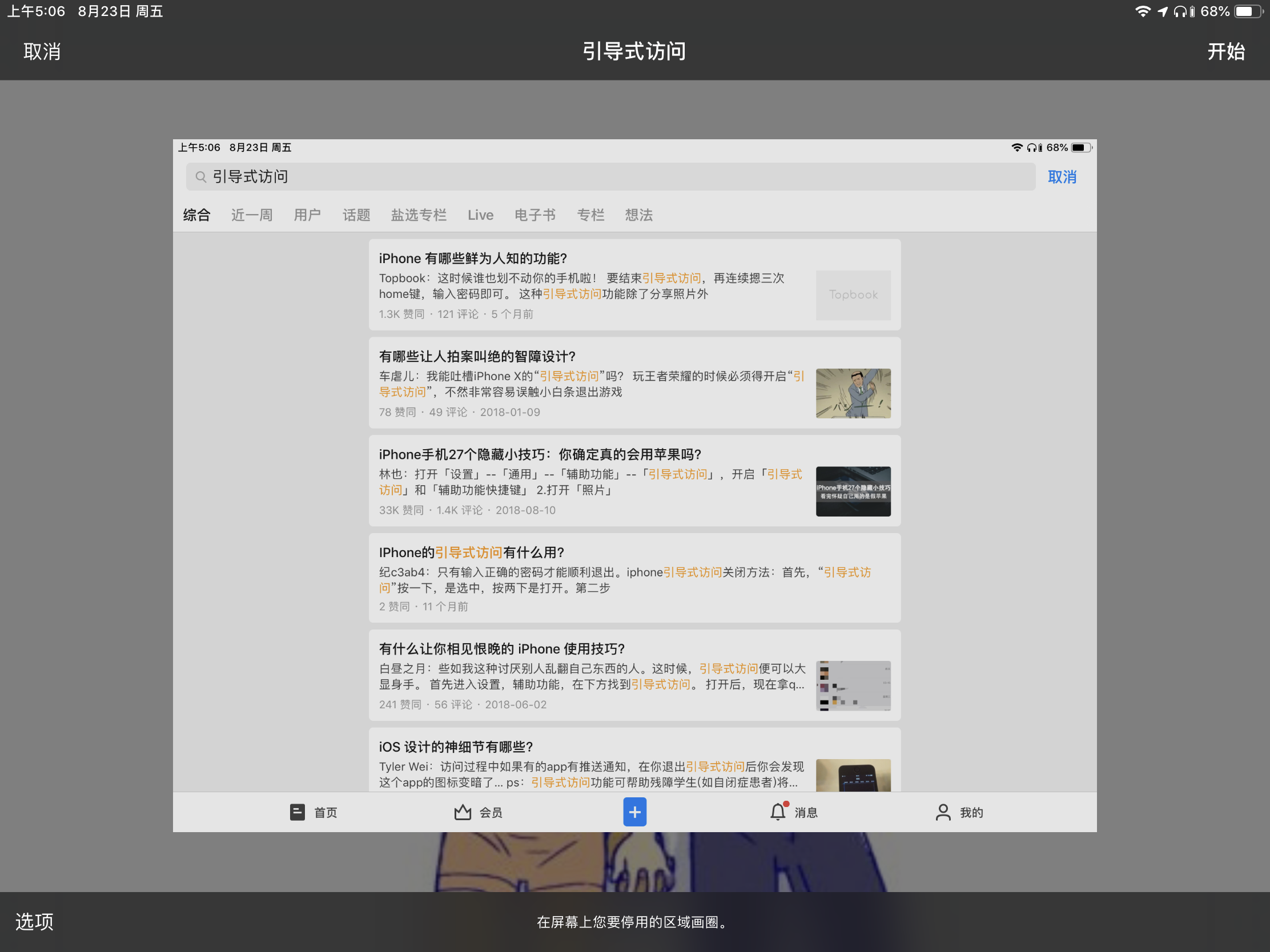
Task: Tap the battery icon in top status bar
Action: coord(1248,11)
